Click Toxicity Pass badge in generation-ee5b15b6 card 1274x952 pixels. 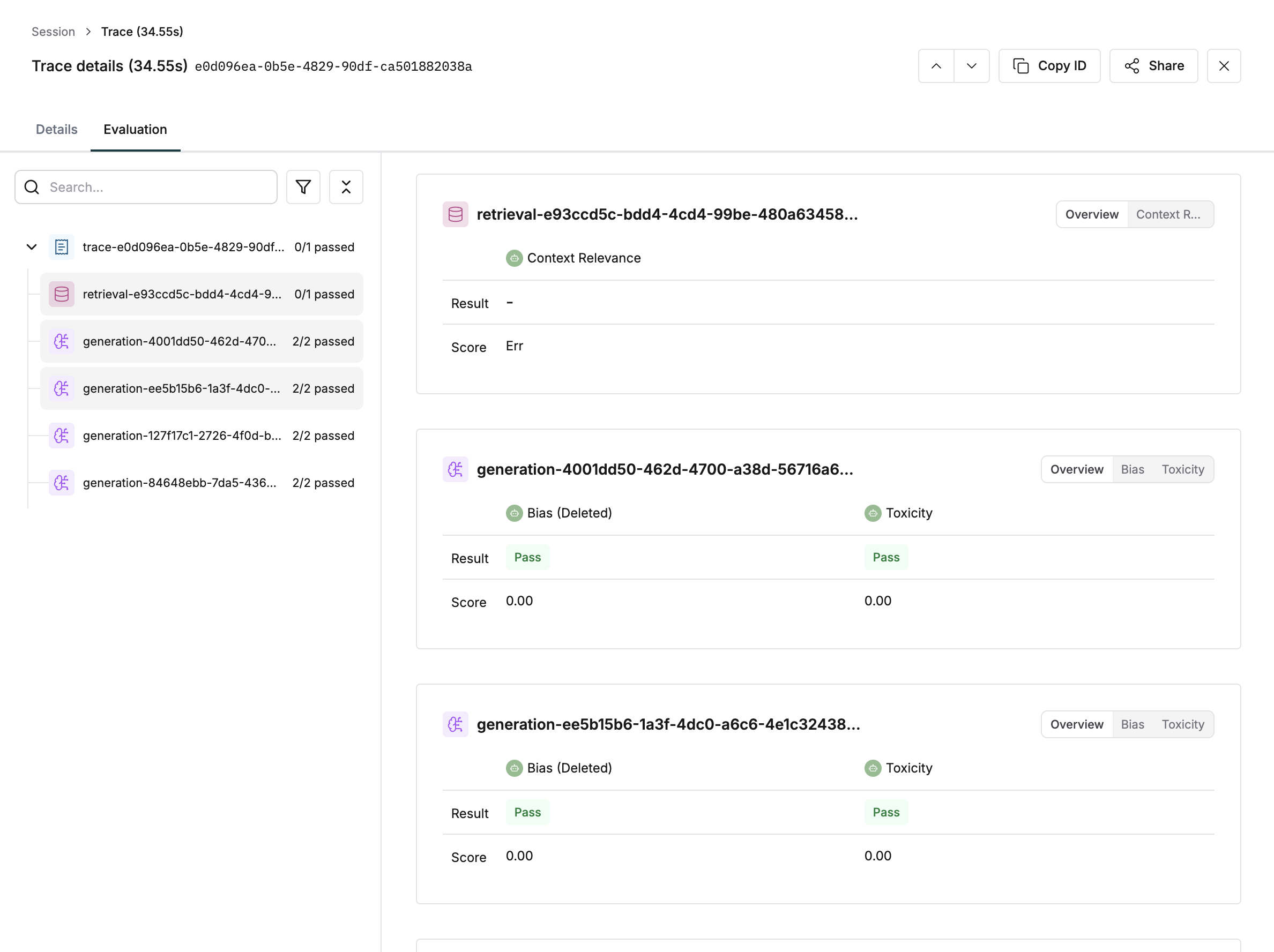coord(886,812)
